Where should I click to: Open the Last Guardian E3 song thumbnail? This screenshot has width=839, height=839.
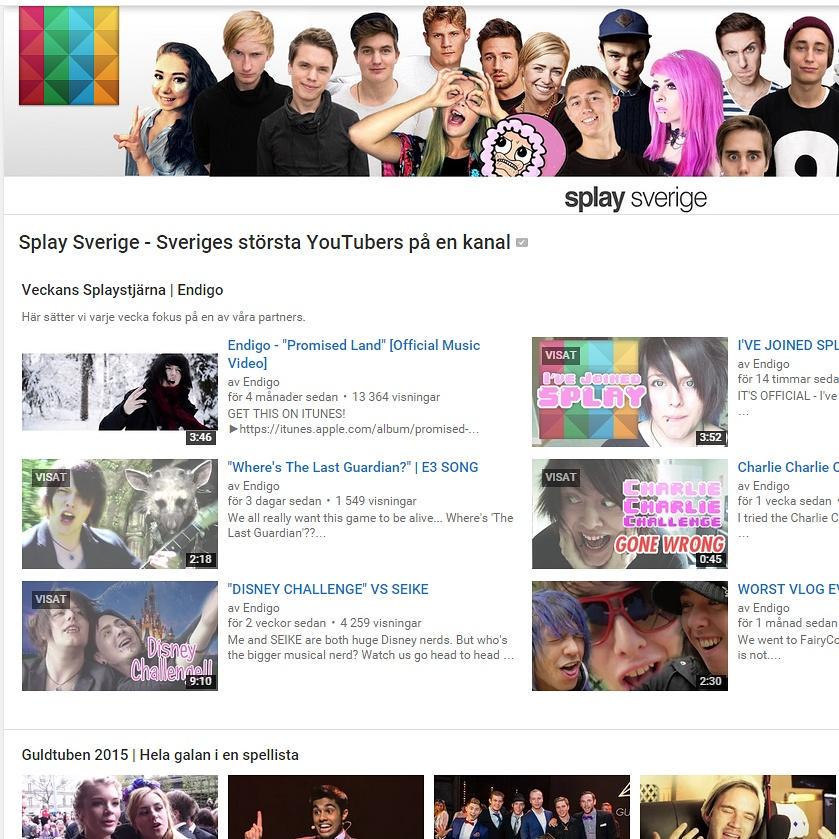(x=120, y=514)
